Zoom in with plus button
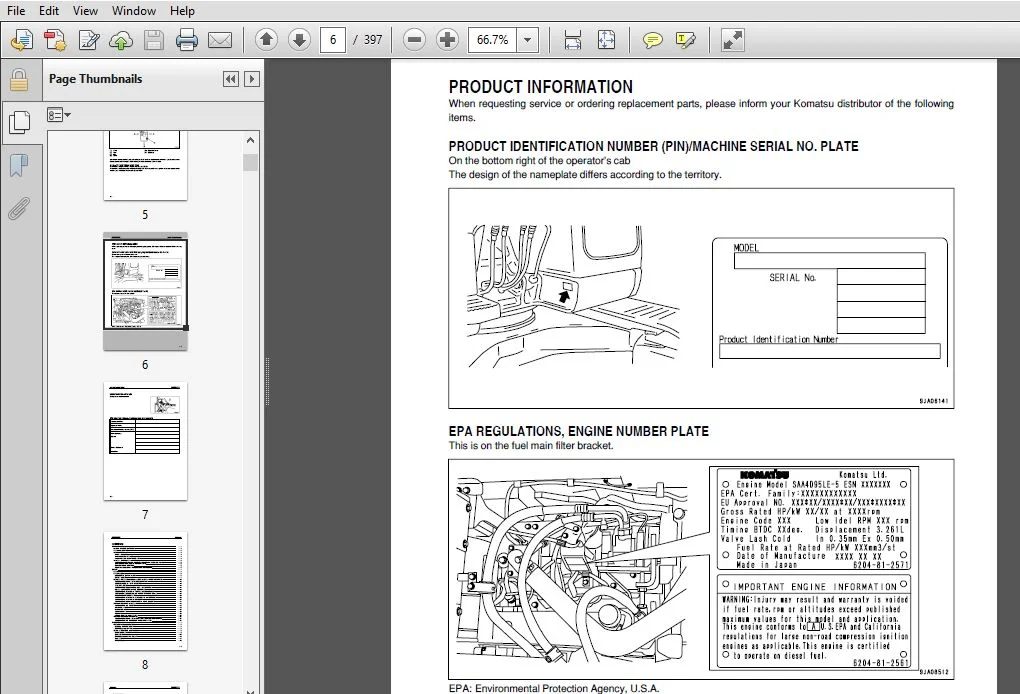This screenshot has width=1020, height=694. coord(447,40)
